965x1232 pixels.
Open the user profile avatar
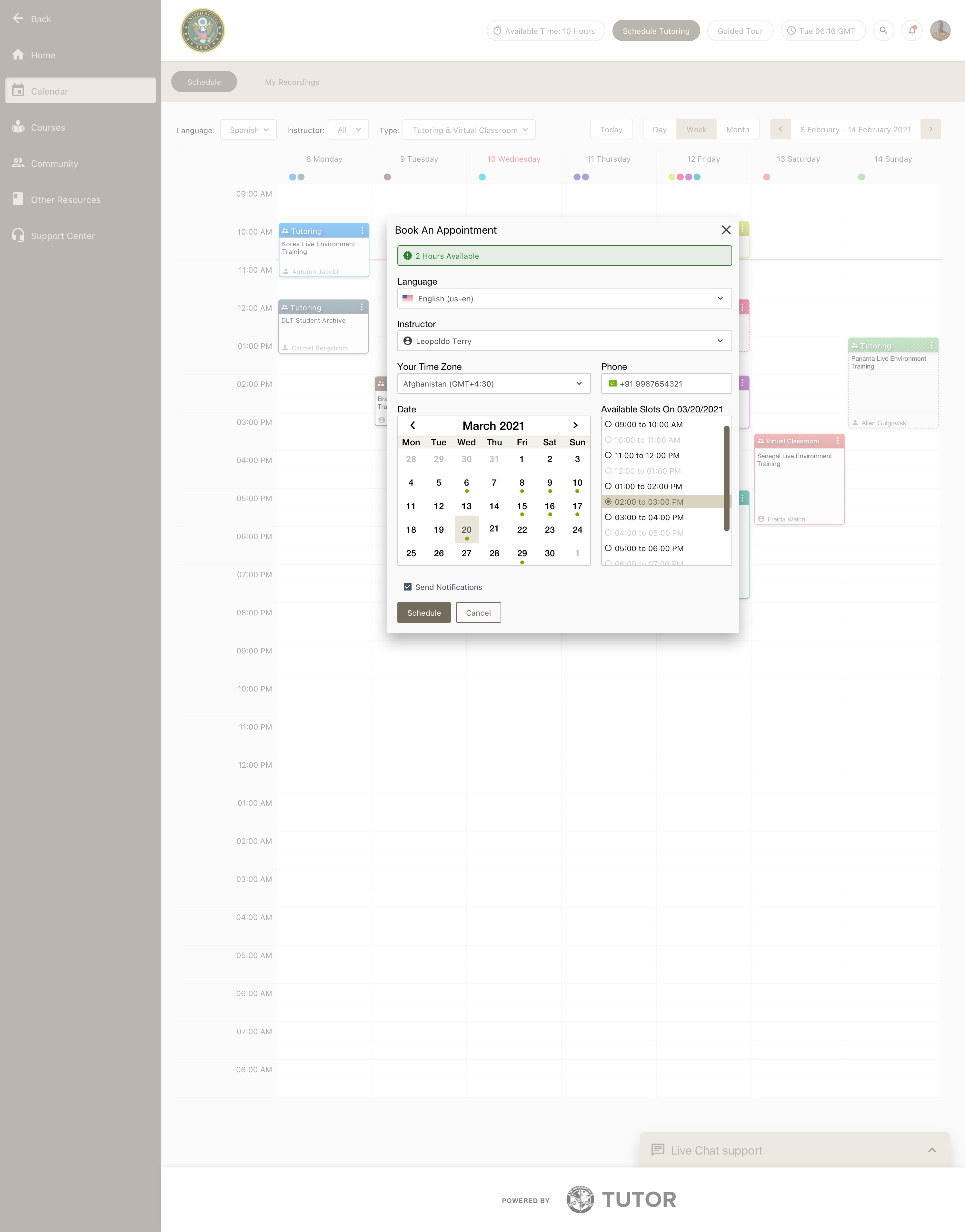click(940, 31)
